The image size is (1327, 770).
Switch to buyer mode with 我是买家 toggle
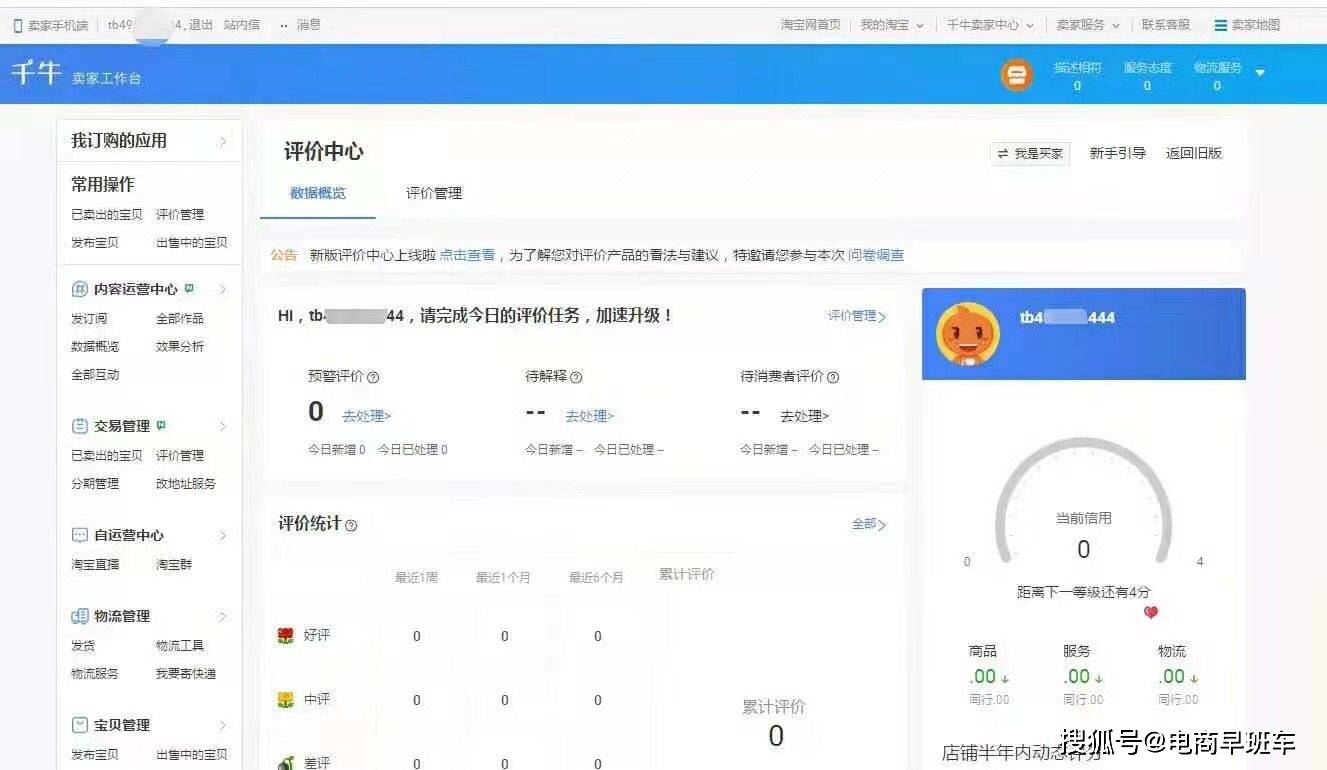point(1029,153)
